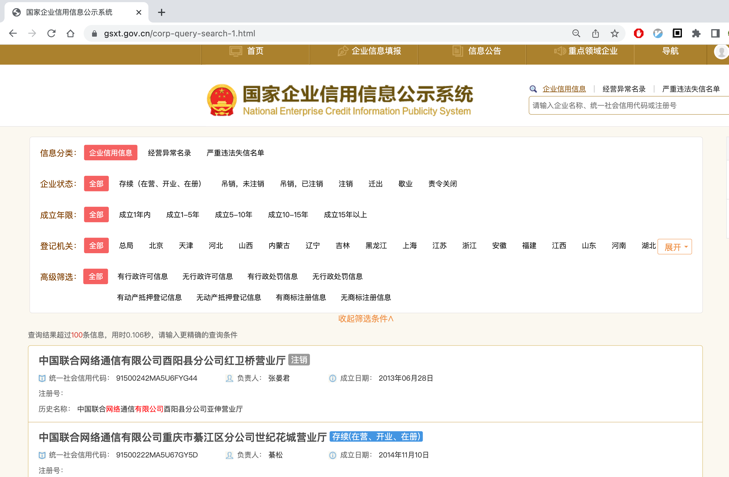Filter by 无行政处罚信息
Image resolution: width=729 pixels, height=477 pixels.
[x=338, y=277]
